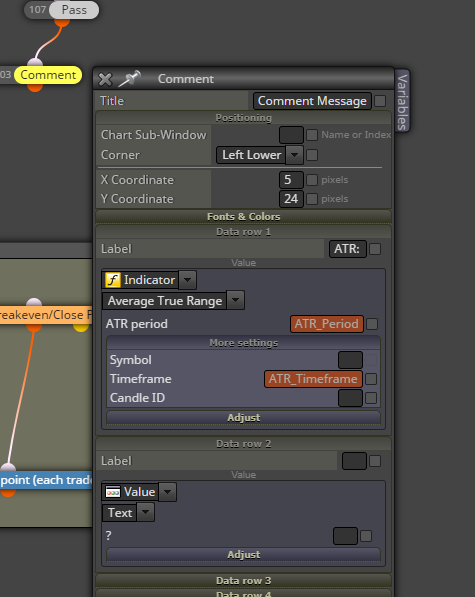Click the X Coordinate value field
This screenshot has width=475, height=597.
(291, 180)
